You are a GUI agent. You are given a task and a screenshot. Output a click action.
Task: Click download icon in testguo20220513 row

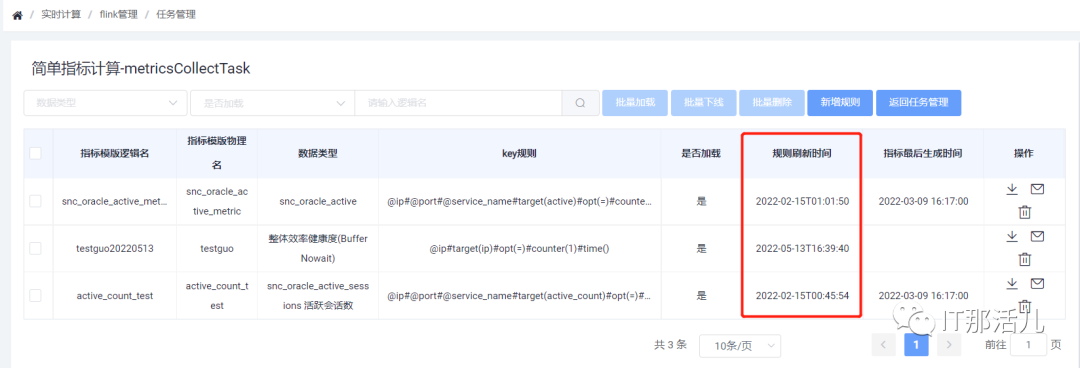1012,236
